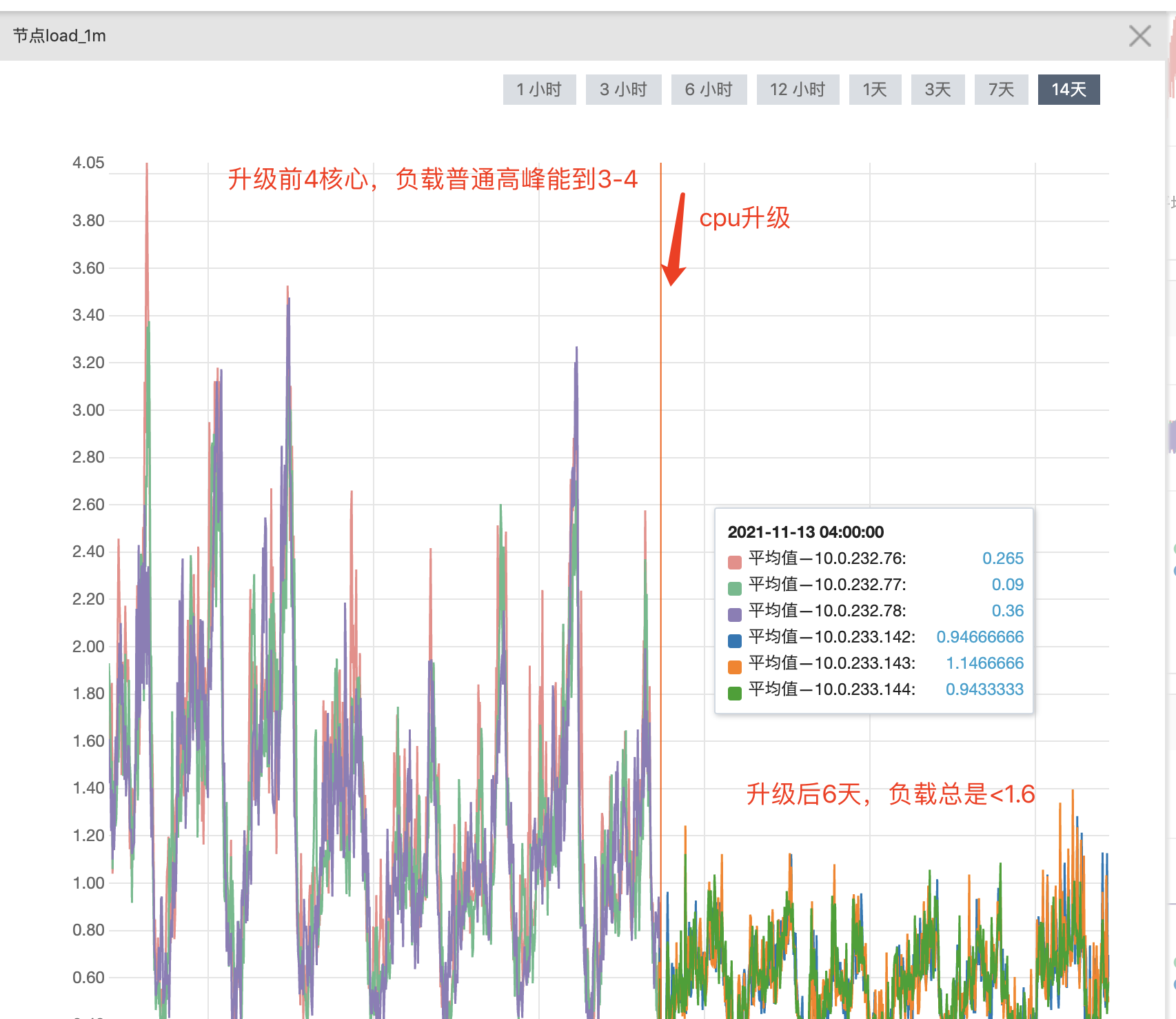Click the value 0.265 in the tooltip

pos(1003,558)
